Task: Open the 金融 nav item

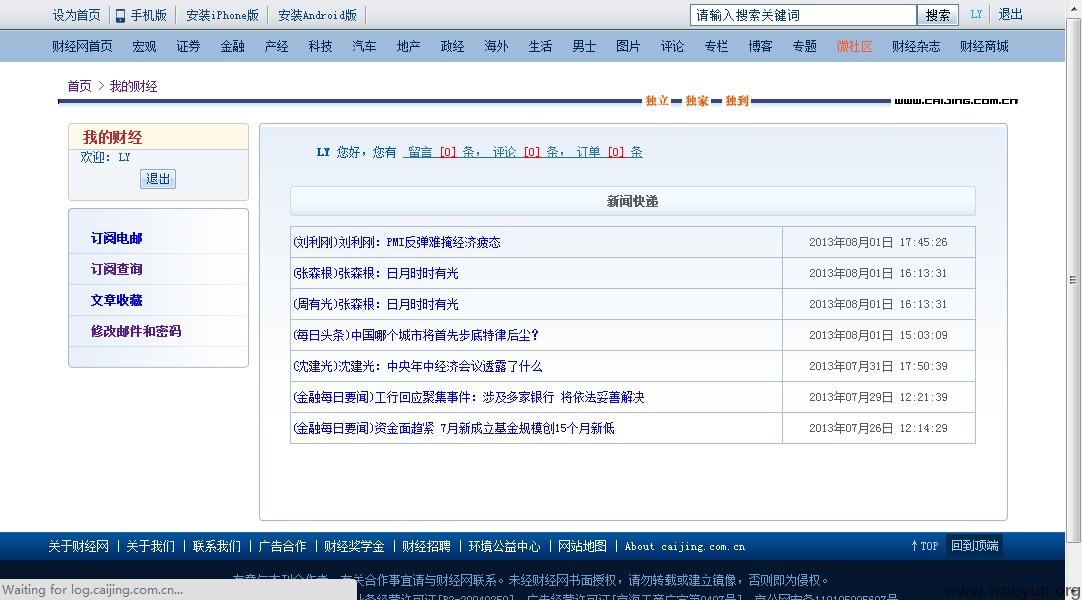Action: click(233, 46)
